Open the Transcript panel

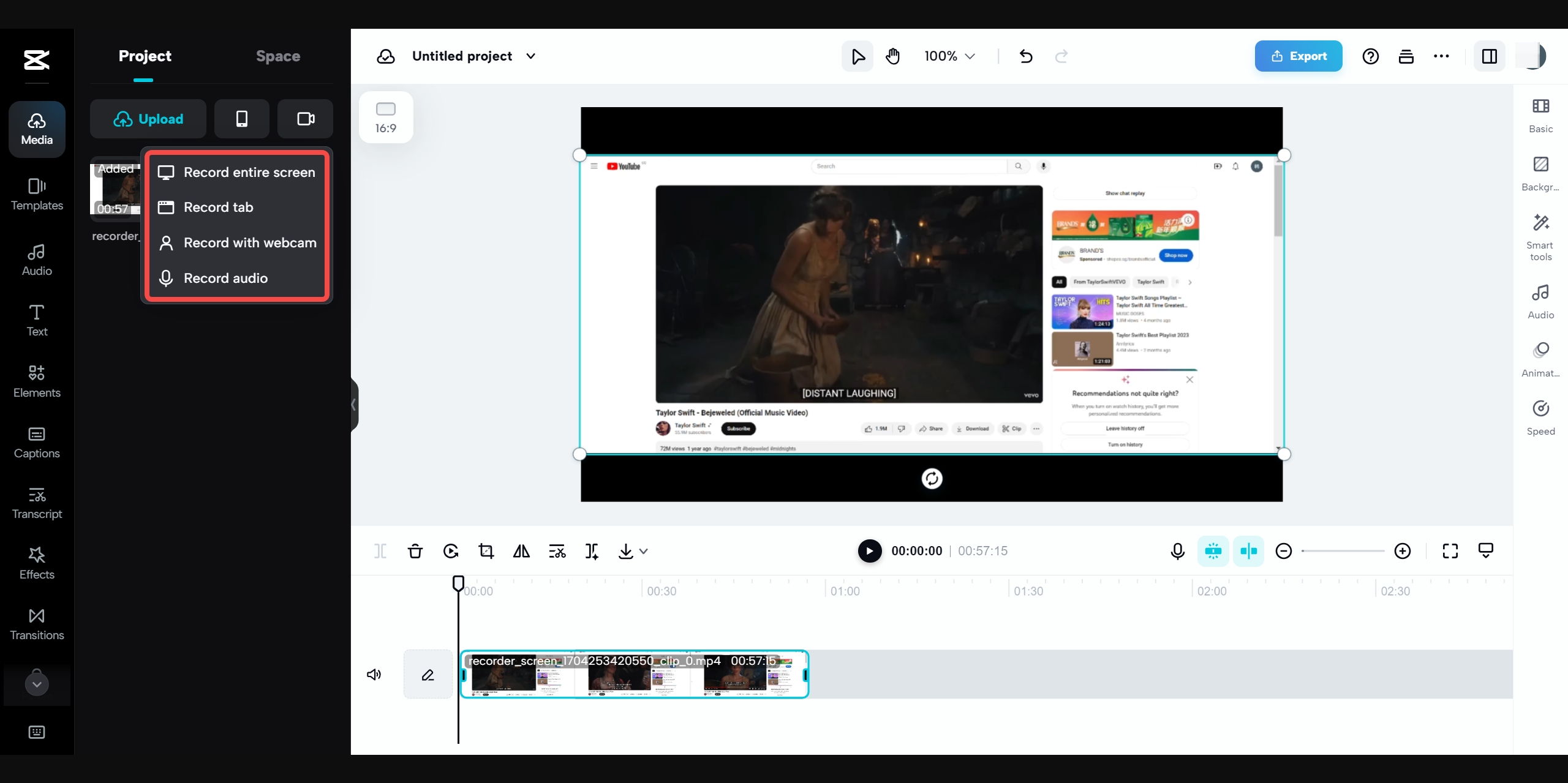(37, 503)
